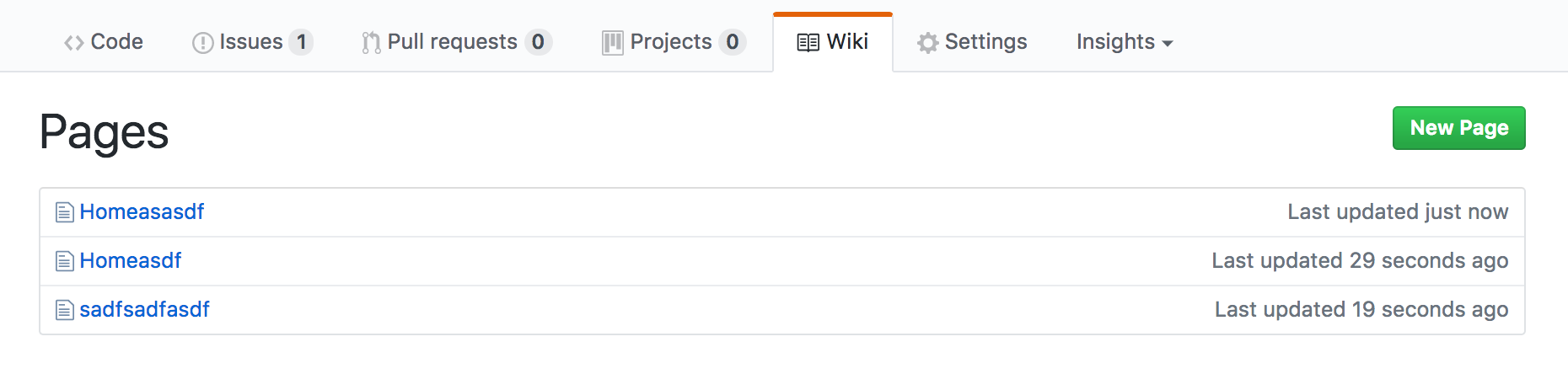Click the Projects board icon
The image size is (1568, 374).
click(x=613, y=43)
